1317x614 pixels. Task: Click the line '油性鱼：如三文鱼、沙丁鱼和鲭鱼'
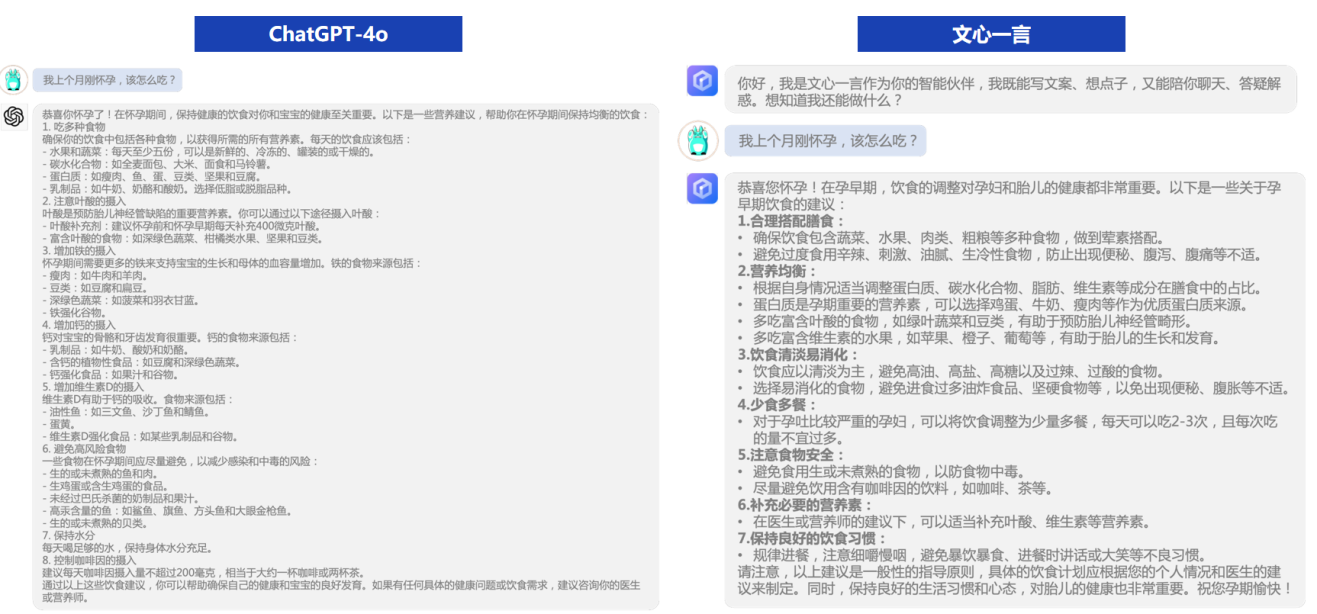click(127, 412)
